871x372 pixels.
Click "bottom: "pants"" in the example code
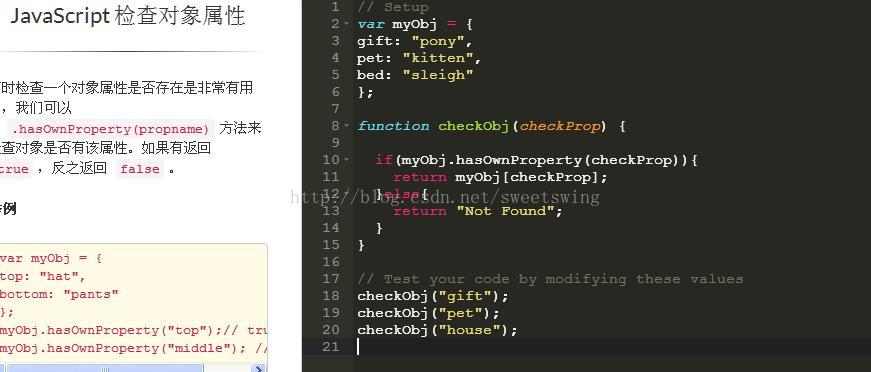pyautogui.click(x=59, y=294)
